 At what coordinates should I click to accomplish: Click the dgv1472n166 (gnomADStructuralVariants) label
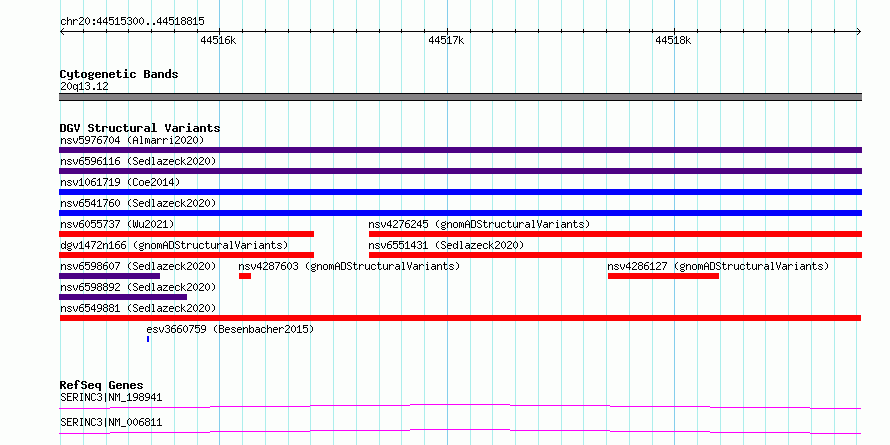(x=174, y=245)
